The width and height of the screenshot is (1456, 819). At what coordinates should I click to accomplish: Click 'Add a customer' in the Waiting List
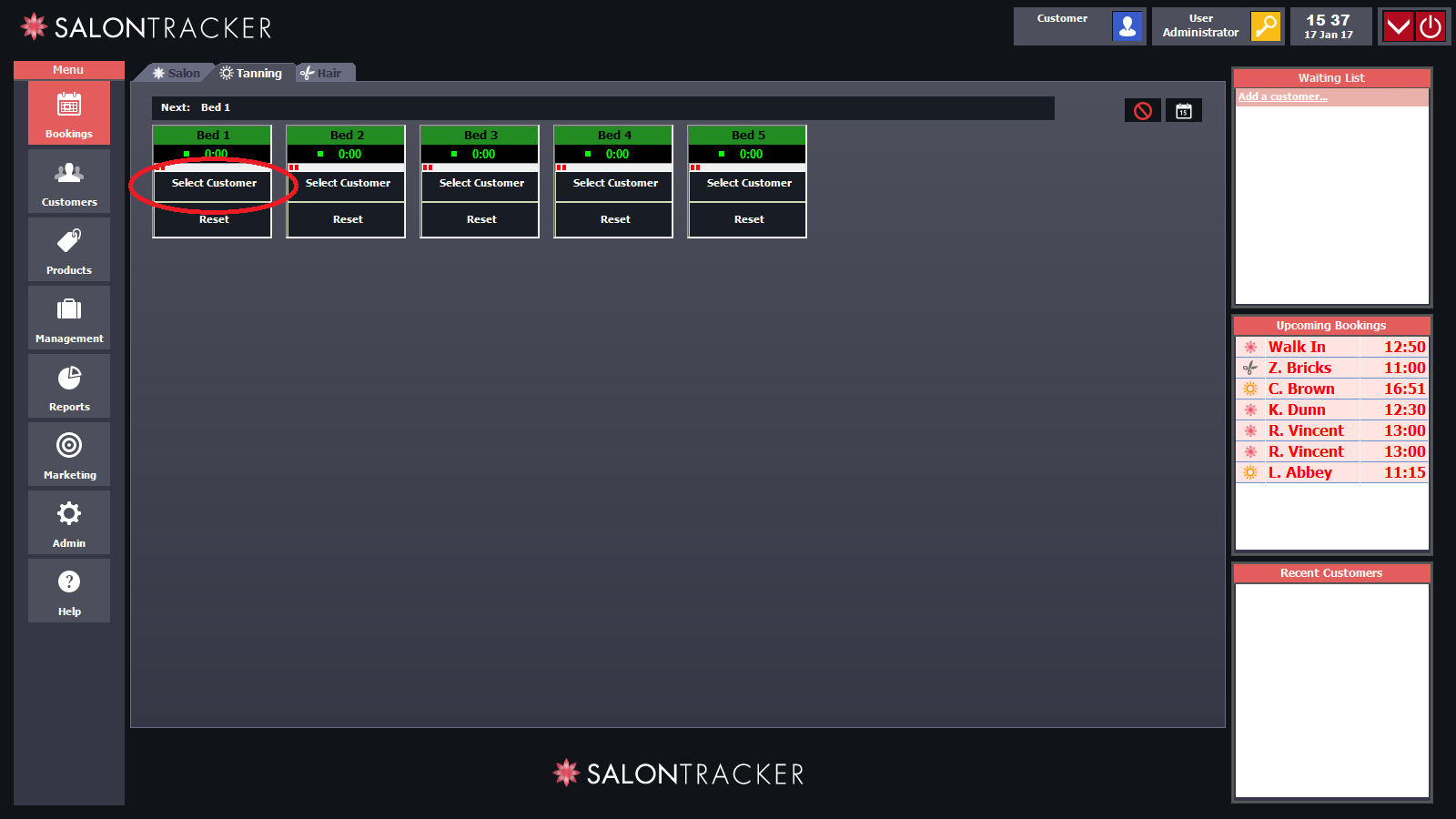[x=1283, y=96]
